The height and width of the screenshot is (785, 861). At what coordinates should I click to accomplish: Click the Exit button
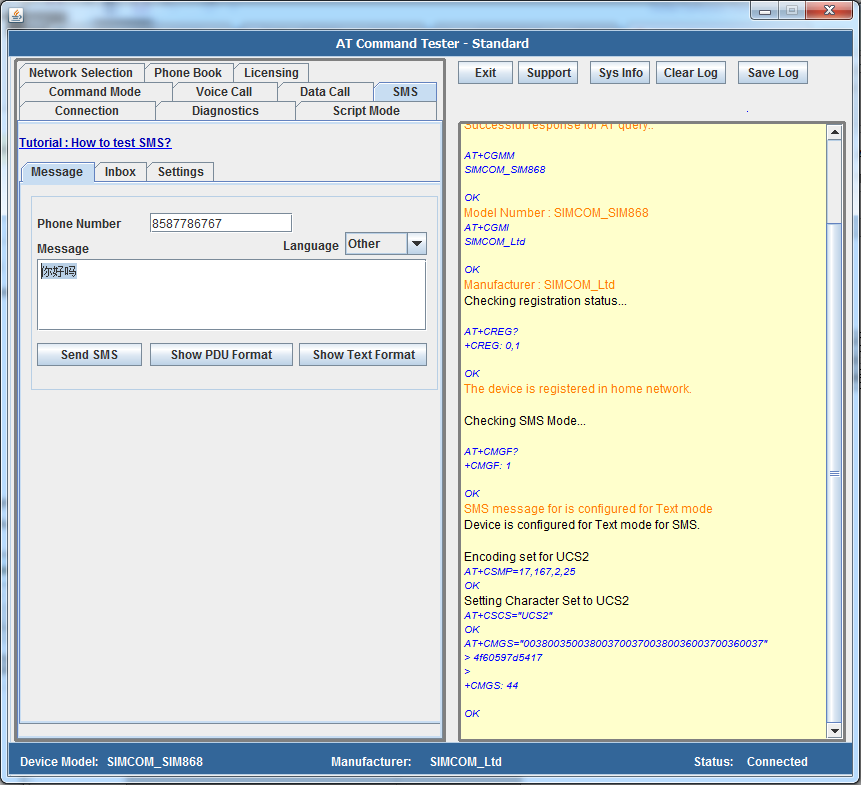click(485, 72)
